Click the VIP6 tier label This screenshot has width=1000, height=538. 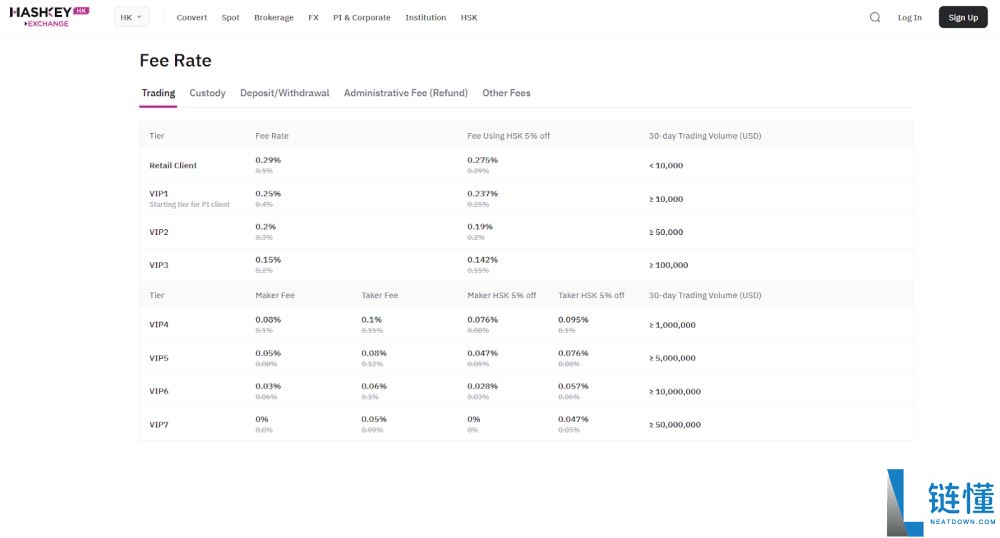[159, 391]
